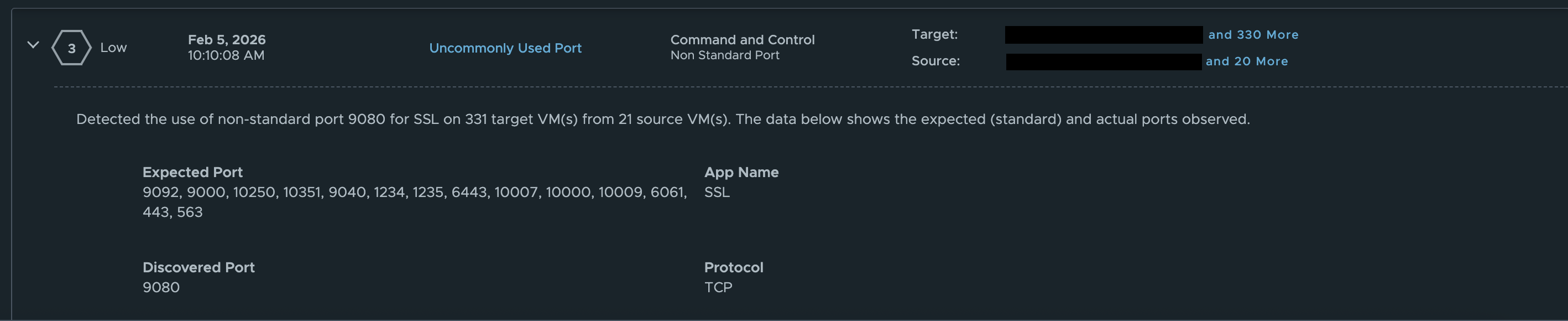Click the redacted Target VM name
Viewport: 1568px width, 321px height.
(1103, 35)
